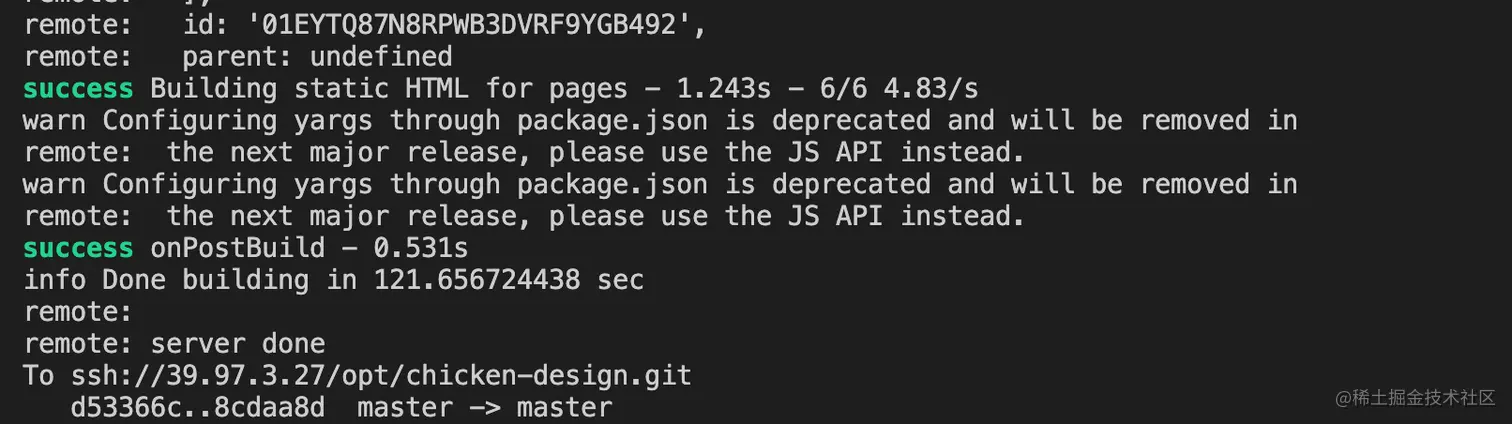Click the '6/6 4.83/s' page count text
1512x424 pixels.
pos(900,89)
